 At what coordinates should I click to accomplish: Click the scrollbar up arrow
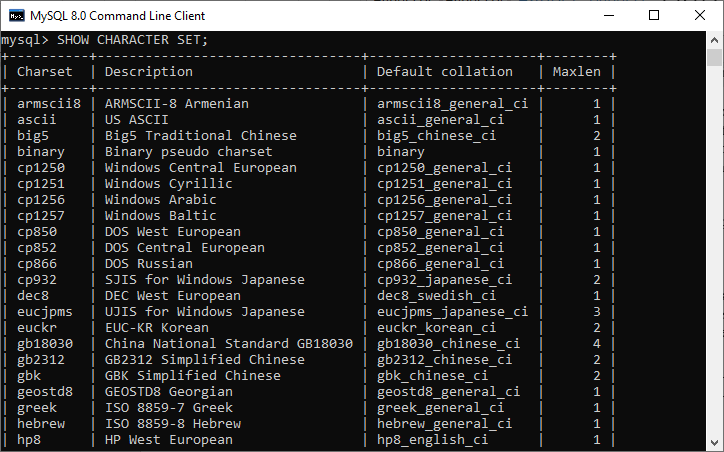coord(714,40)
